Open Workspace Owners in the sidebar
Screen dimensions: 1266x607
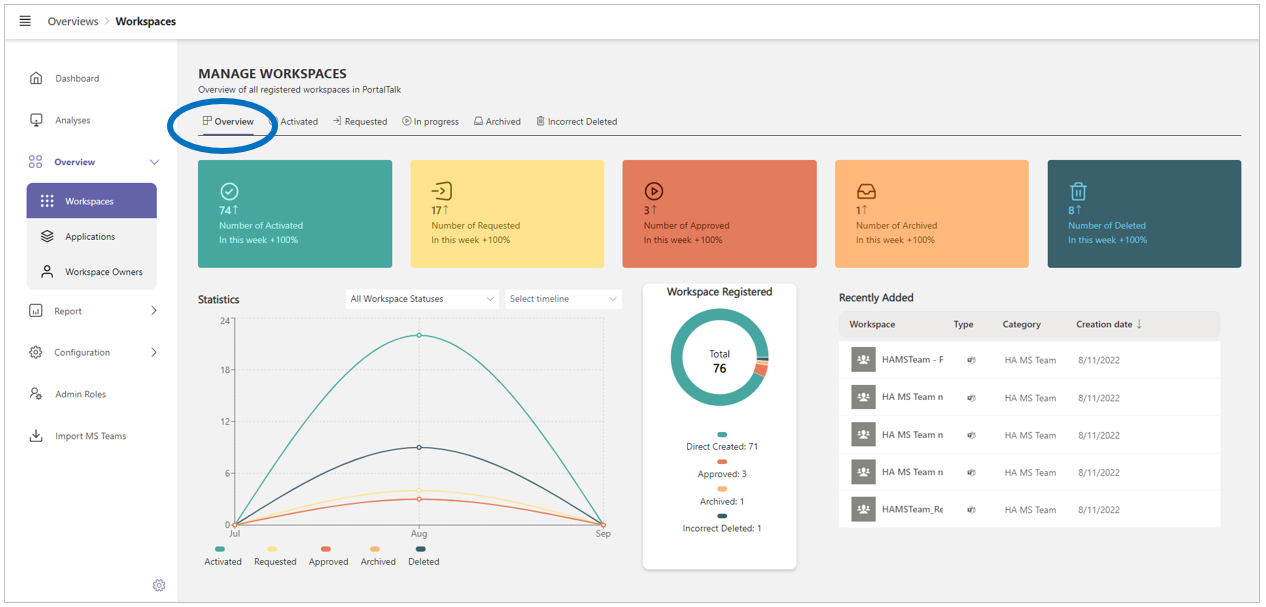point(103,272)
